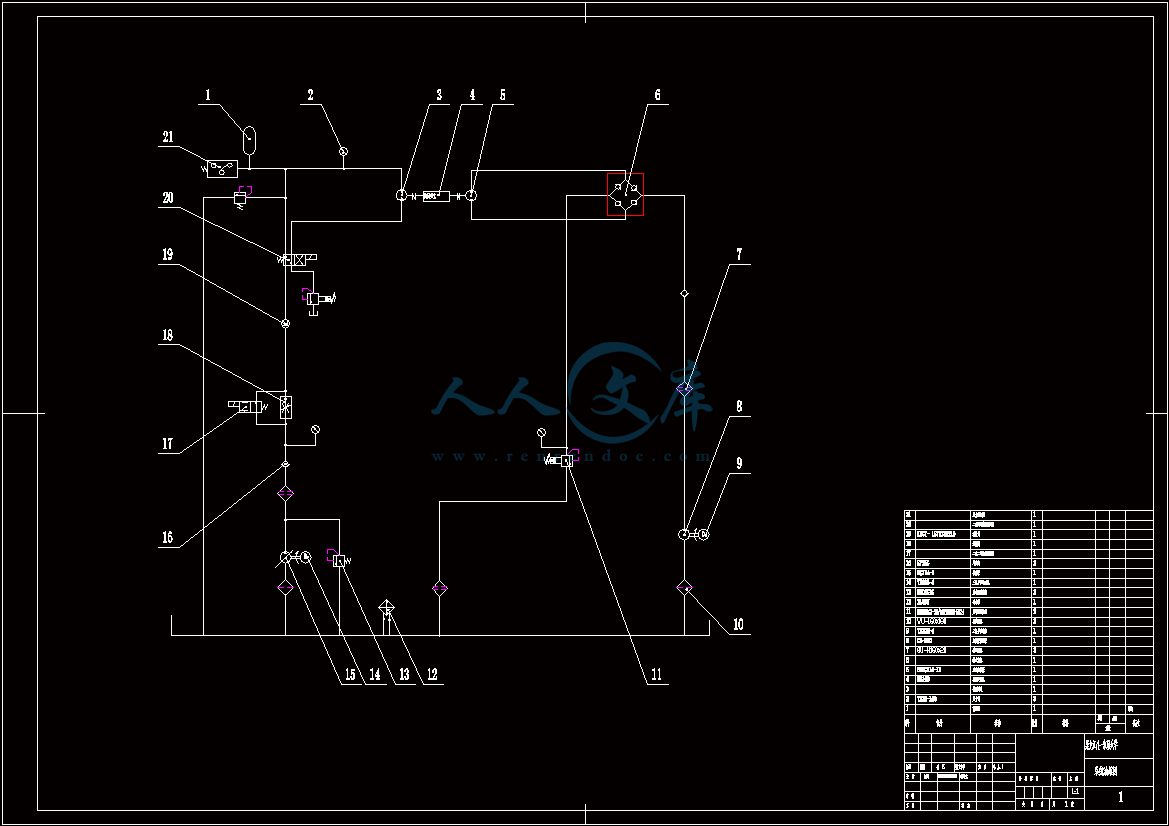This screenshot has height=826, width=1169.
Task: Select the relief valve symbol at callout 13
Action: coord(339,560)
